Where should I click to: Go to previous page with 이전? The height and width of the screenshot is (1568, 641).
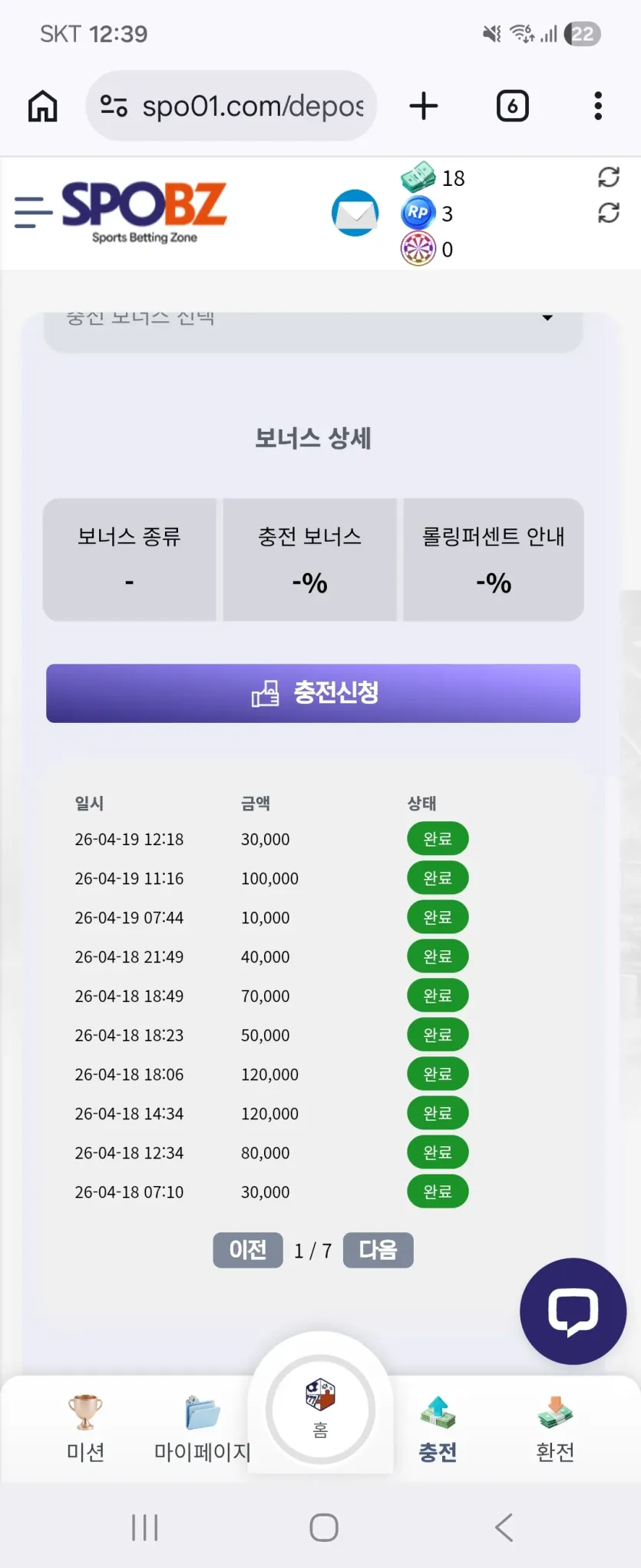pyautogui.click(x=248, y=1250)
